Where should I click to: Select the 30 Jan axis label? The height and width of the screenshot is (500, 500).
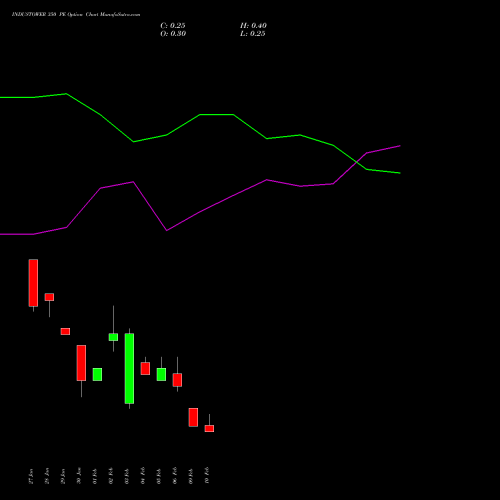pyautogui.click(x=79, y=476)
